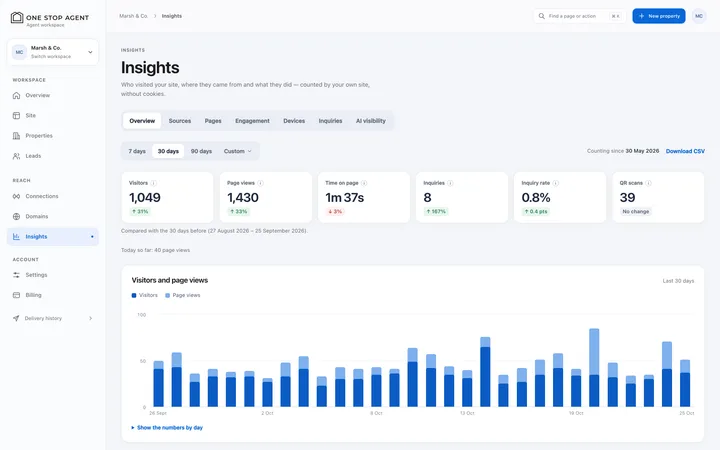Image resolution: width=720 pixels, height=450 pixels.
Task: Click the 26 Sept chart bar
Action: 158,384
